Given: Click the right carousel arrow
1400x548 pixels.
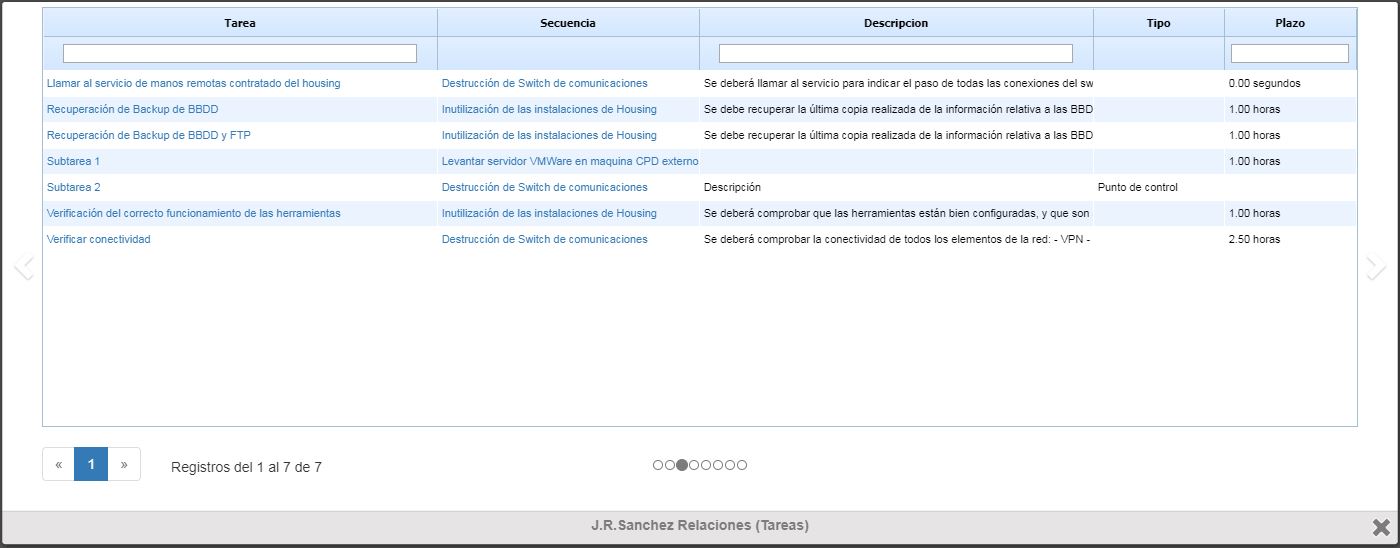Looking at the screenshot, I should pyautogui.click(x=1376, y=266).
